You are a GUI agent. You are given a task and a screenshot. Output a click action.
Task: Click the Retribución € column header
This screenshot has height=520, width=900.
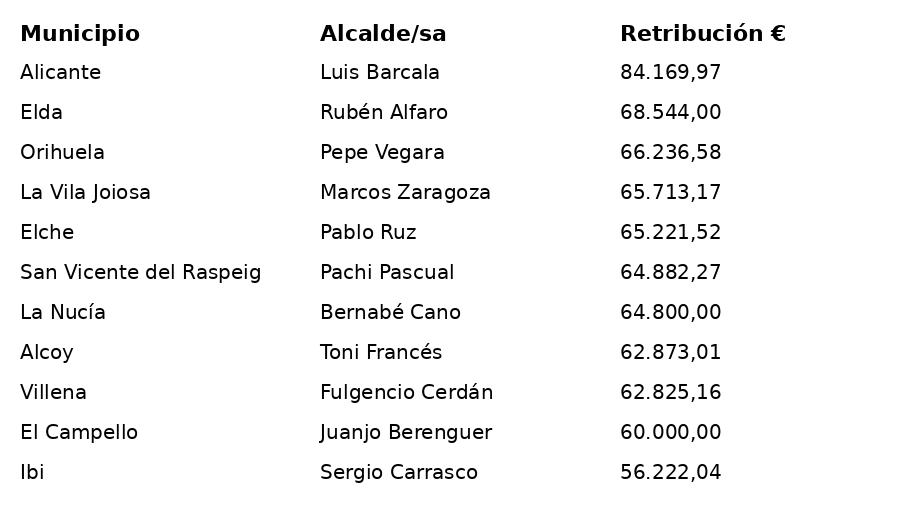point(702,34)
